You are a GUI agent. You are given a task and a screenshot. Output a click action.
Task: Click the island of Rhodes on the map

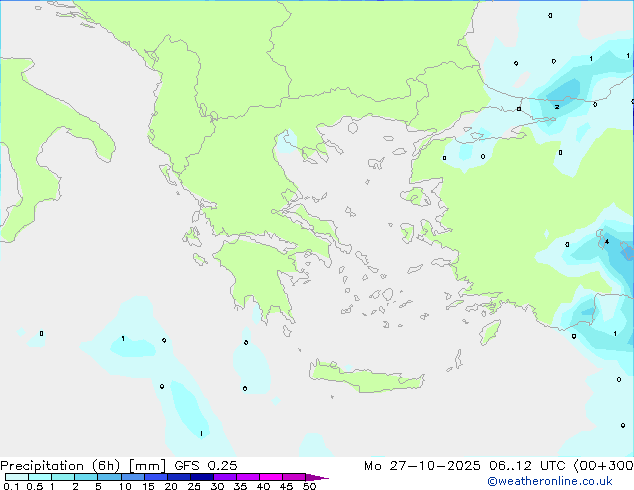click(490, 332)
